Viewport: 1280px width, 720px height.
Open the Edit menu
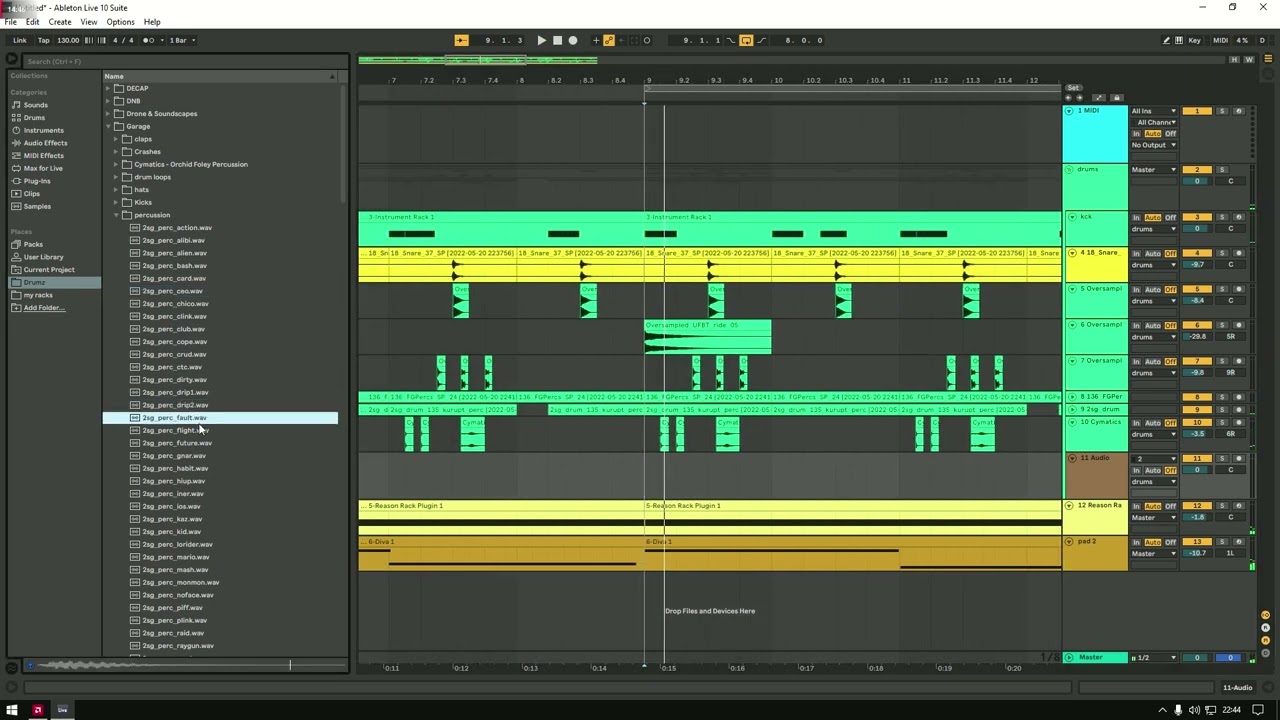33,22
